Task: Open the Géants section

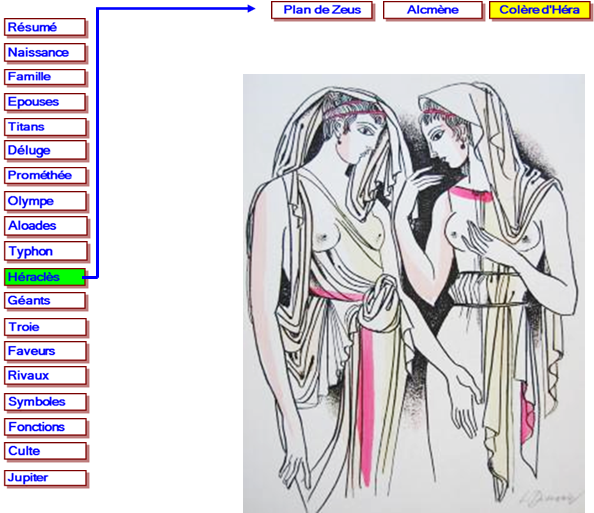Action: 45,301
